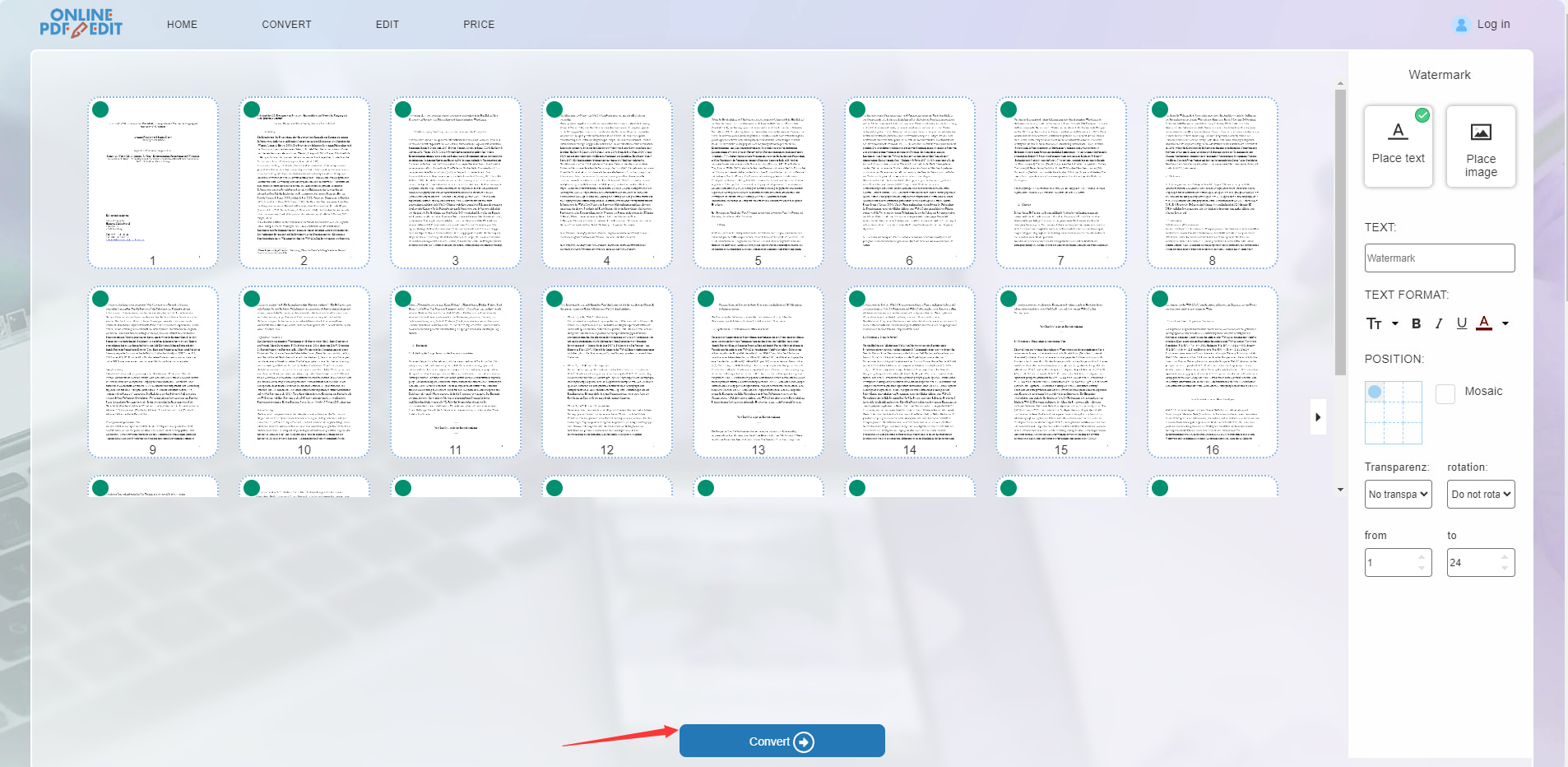This screenshot has height=767, width=1568.
Task: Click the user profile icon
Action: click(x=1461, y=25)
